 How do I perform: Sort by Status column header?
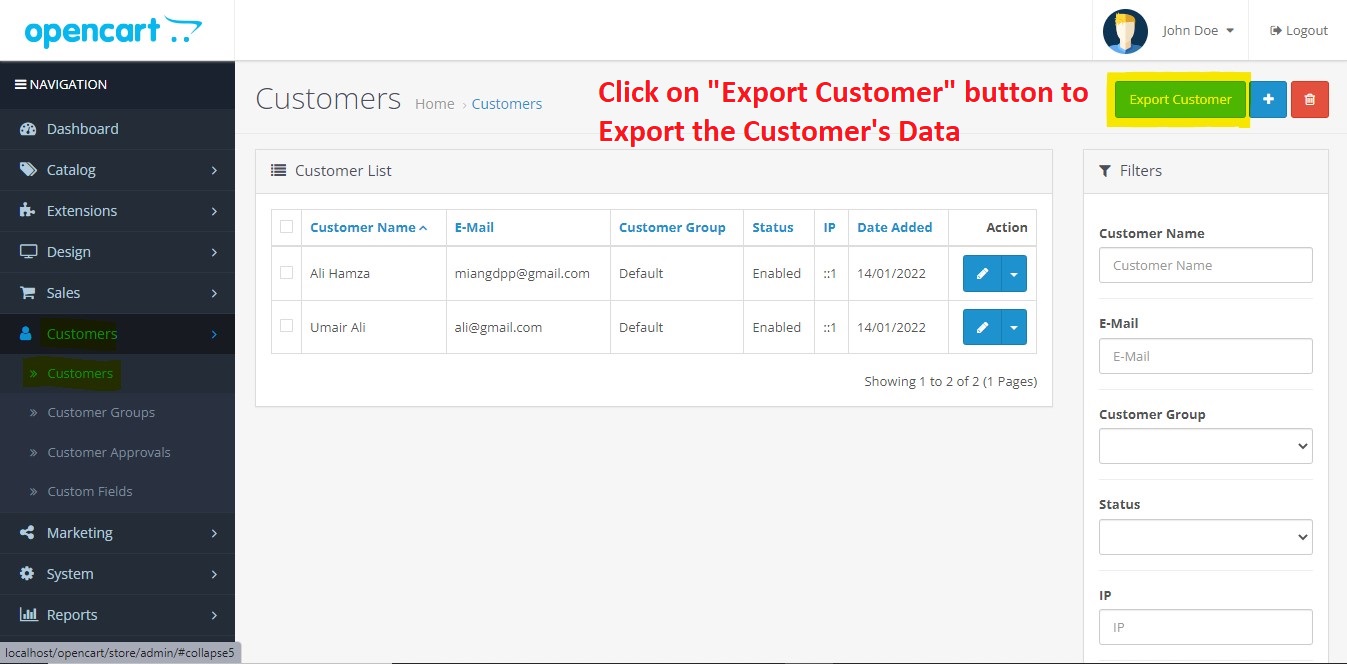[x=773, y=228]
